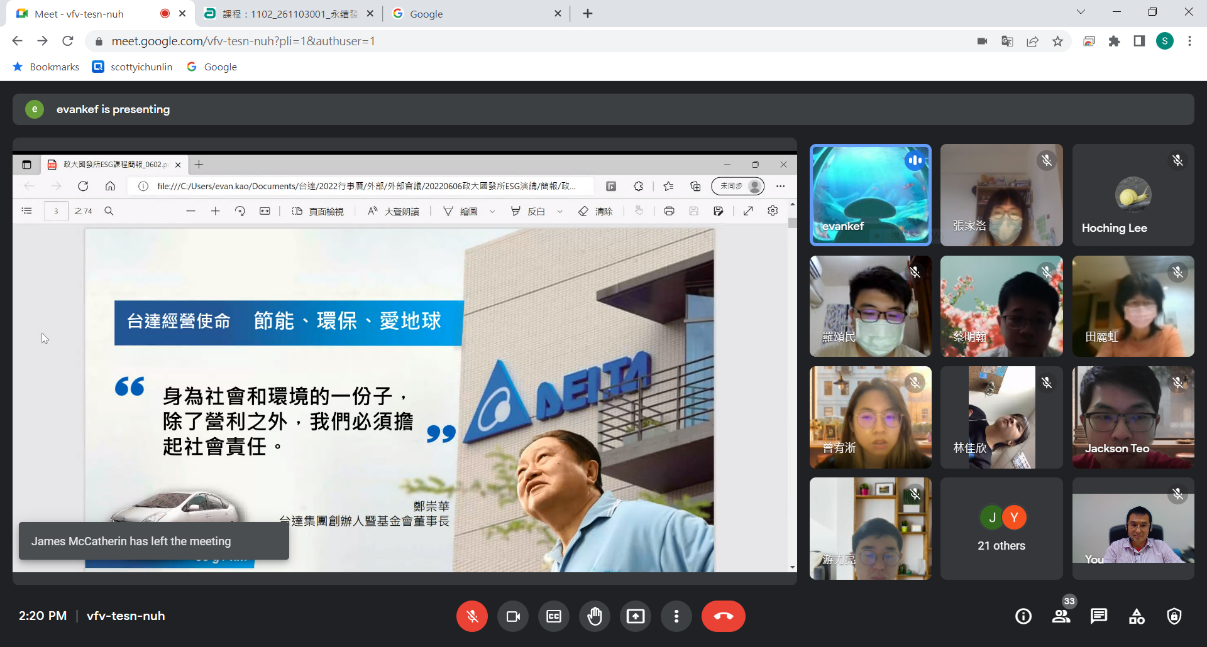Open the Chrome Extensions puzzle menu
The image size is (1207, 647).
click(1114, 41)
